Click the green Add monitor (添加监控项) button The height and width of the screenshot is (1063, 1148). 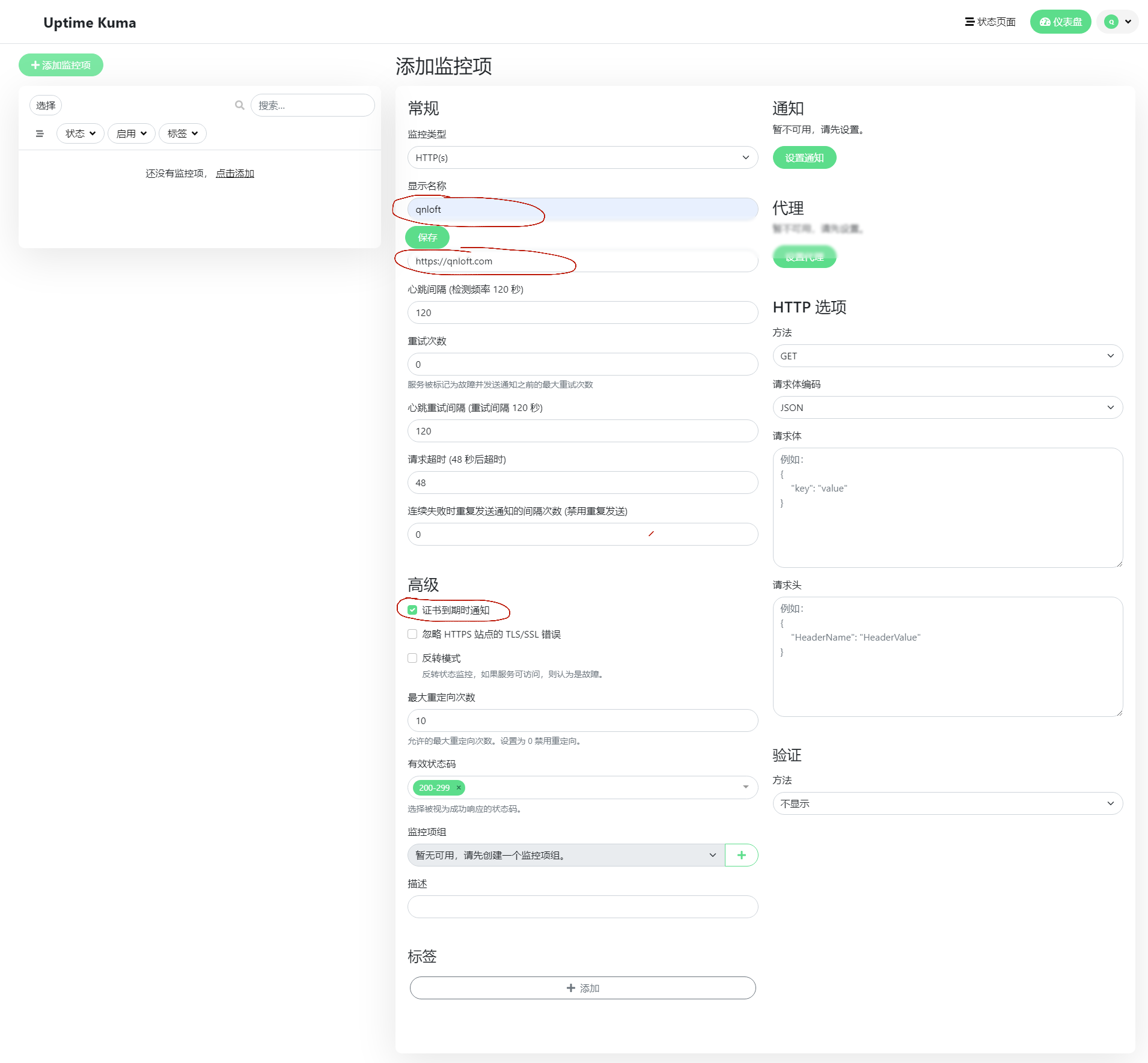[x=61, y=65]
